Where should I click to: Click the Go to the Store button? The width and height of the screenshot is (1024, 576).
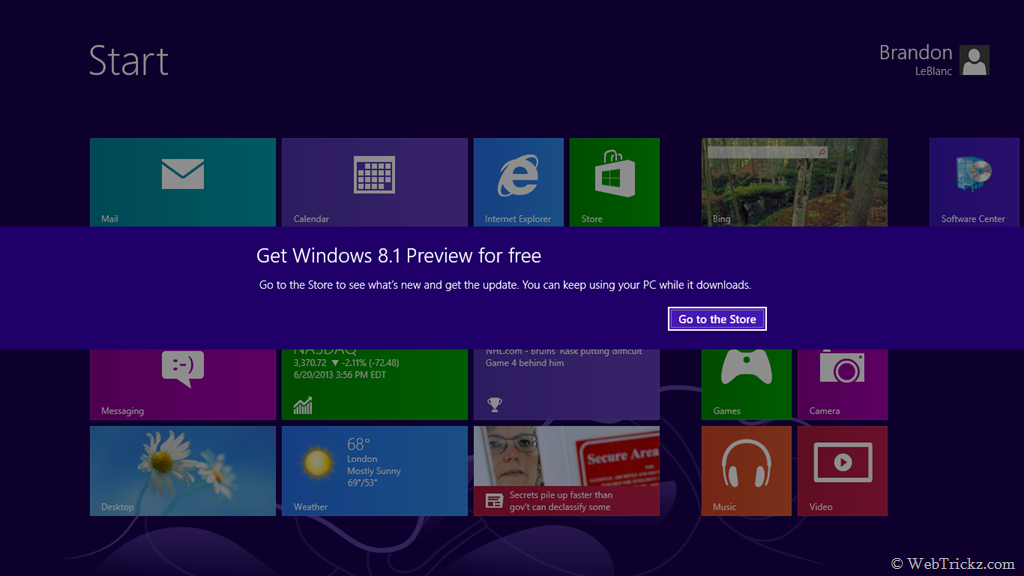(x=717, y=319)
